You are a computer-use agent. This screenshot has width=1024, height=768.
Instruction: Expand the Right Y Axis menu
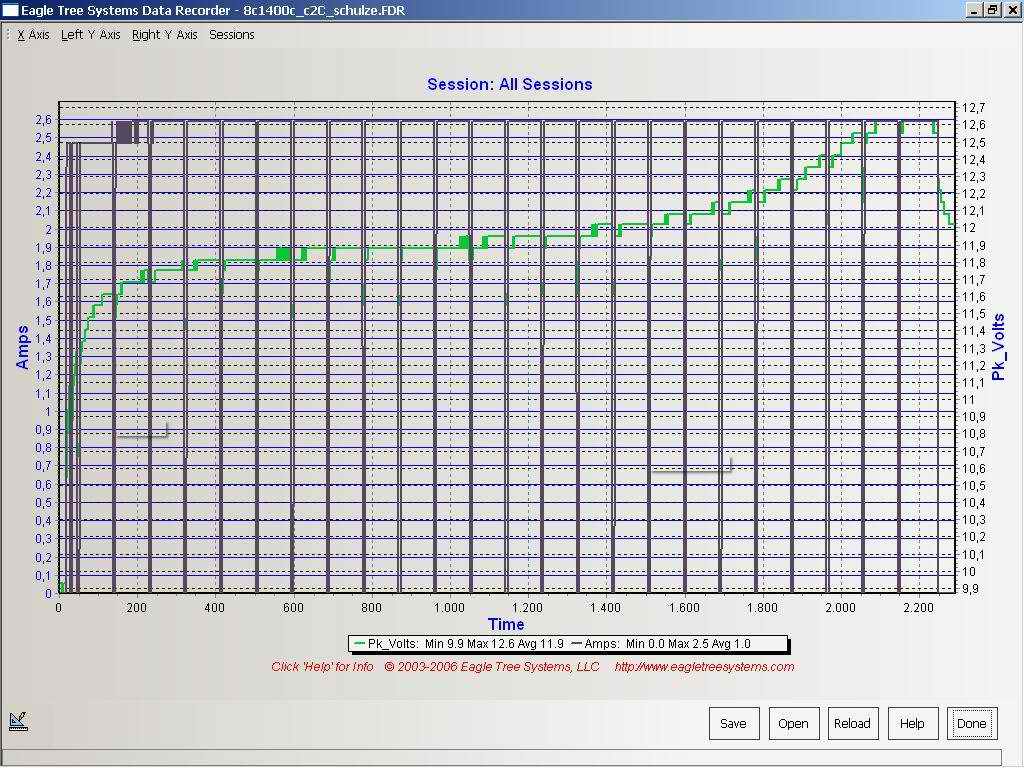(x=164, y=35)
